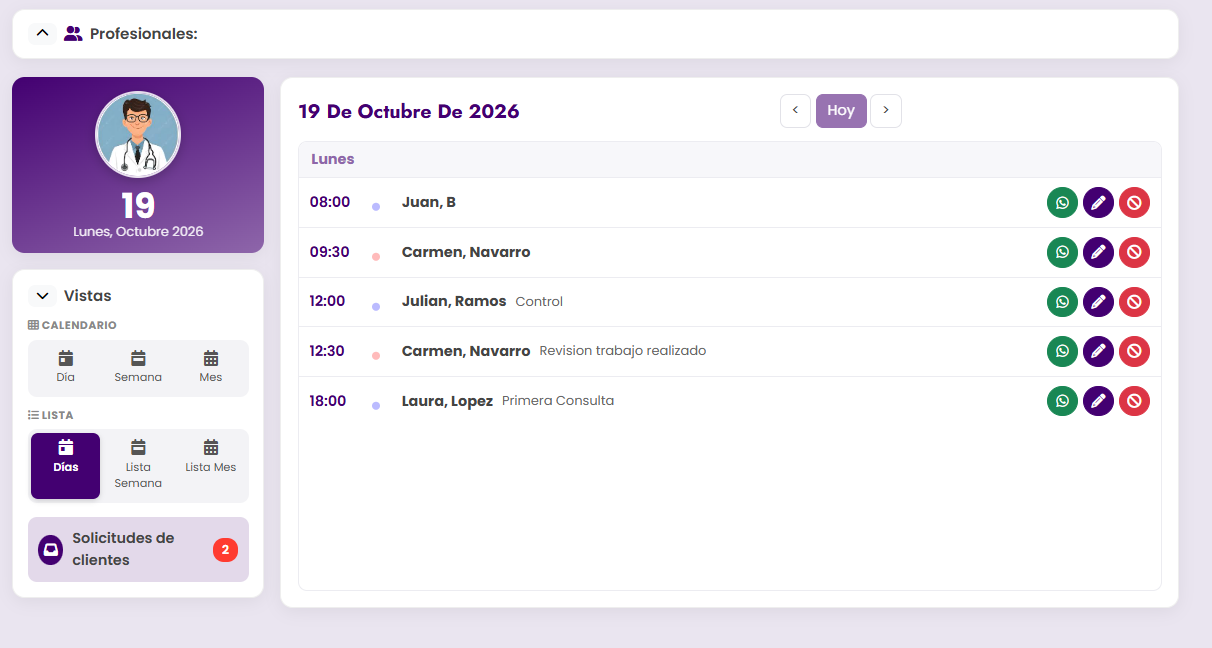Click the name Julian, Ramos
This screenshot has height=648, width=1212.
pyautogui.click(x=454, y=301)
